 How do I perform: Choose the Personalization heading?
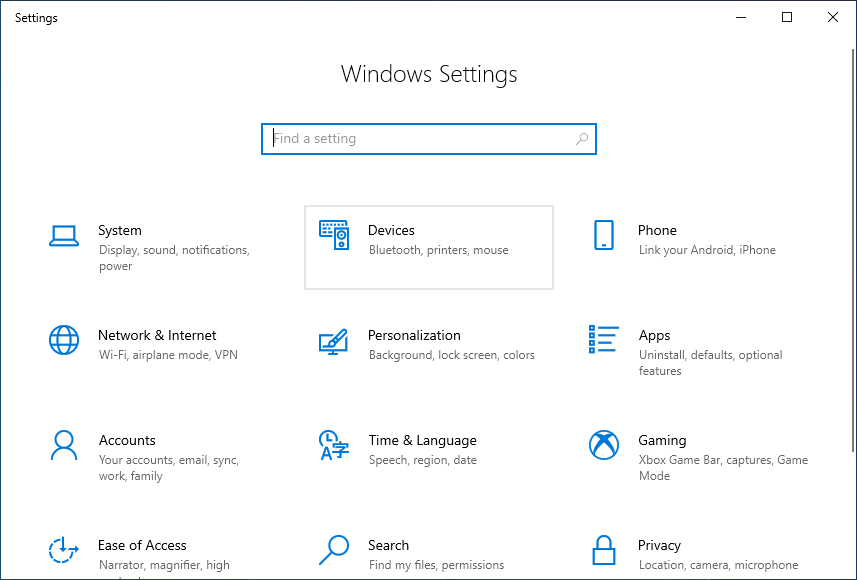click(414, 335)
